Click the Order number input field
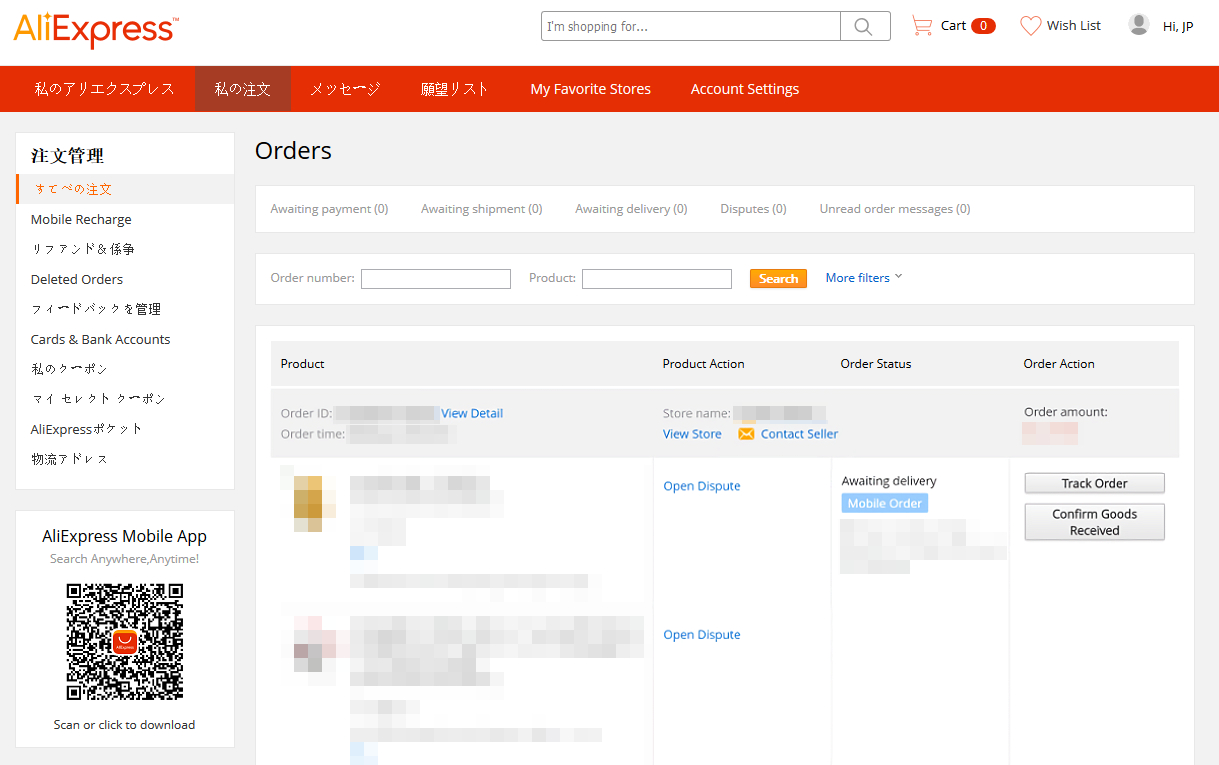 (435, 279)
